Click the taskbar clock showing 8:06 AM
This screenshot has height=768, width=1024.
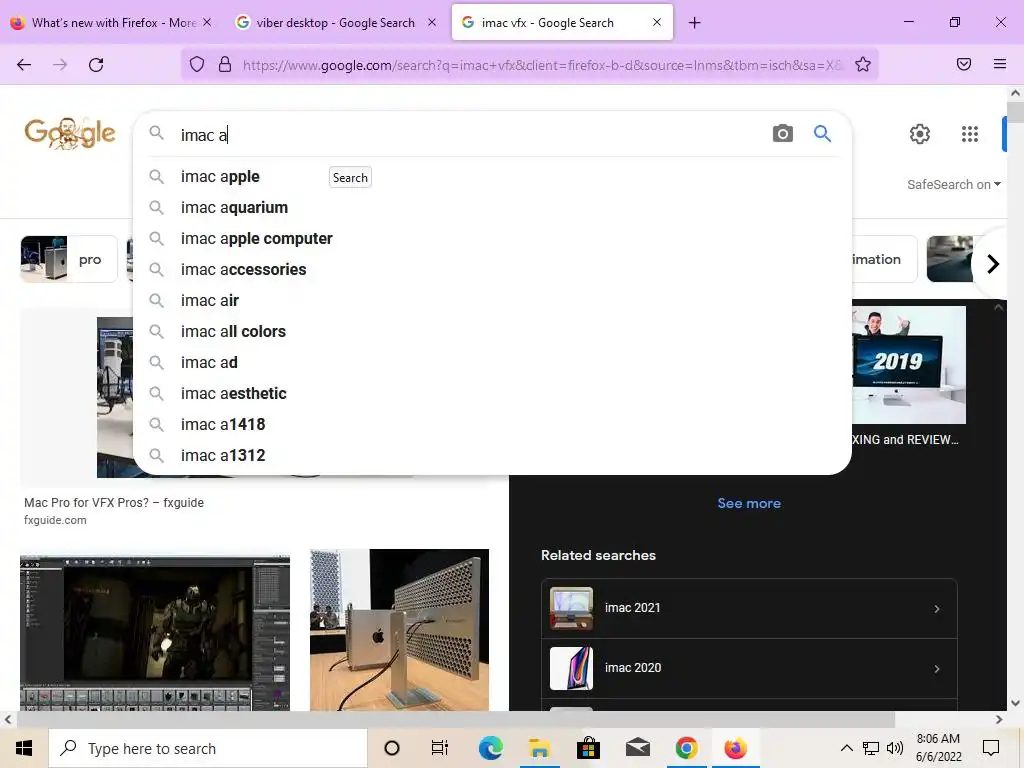pyautogui.click(x=938, y=748)
